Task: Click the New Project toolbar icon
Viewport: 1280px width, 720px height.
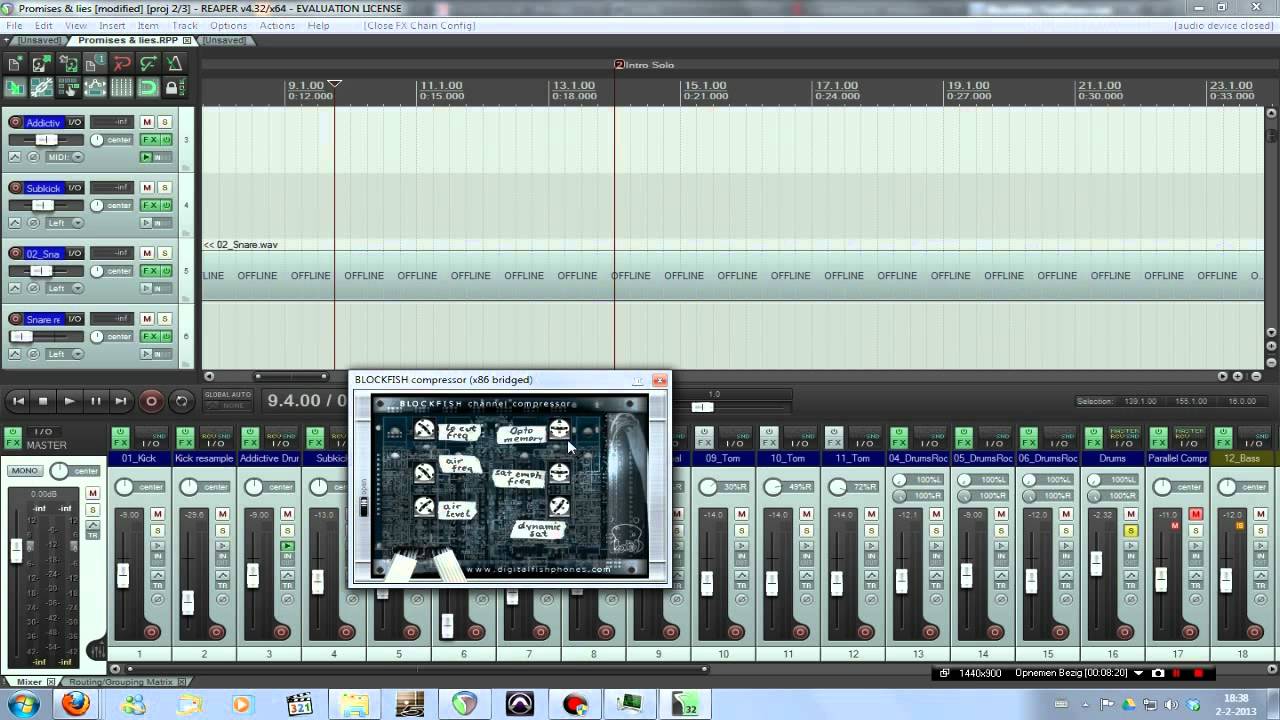Action: [15, 64]
